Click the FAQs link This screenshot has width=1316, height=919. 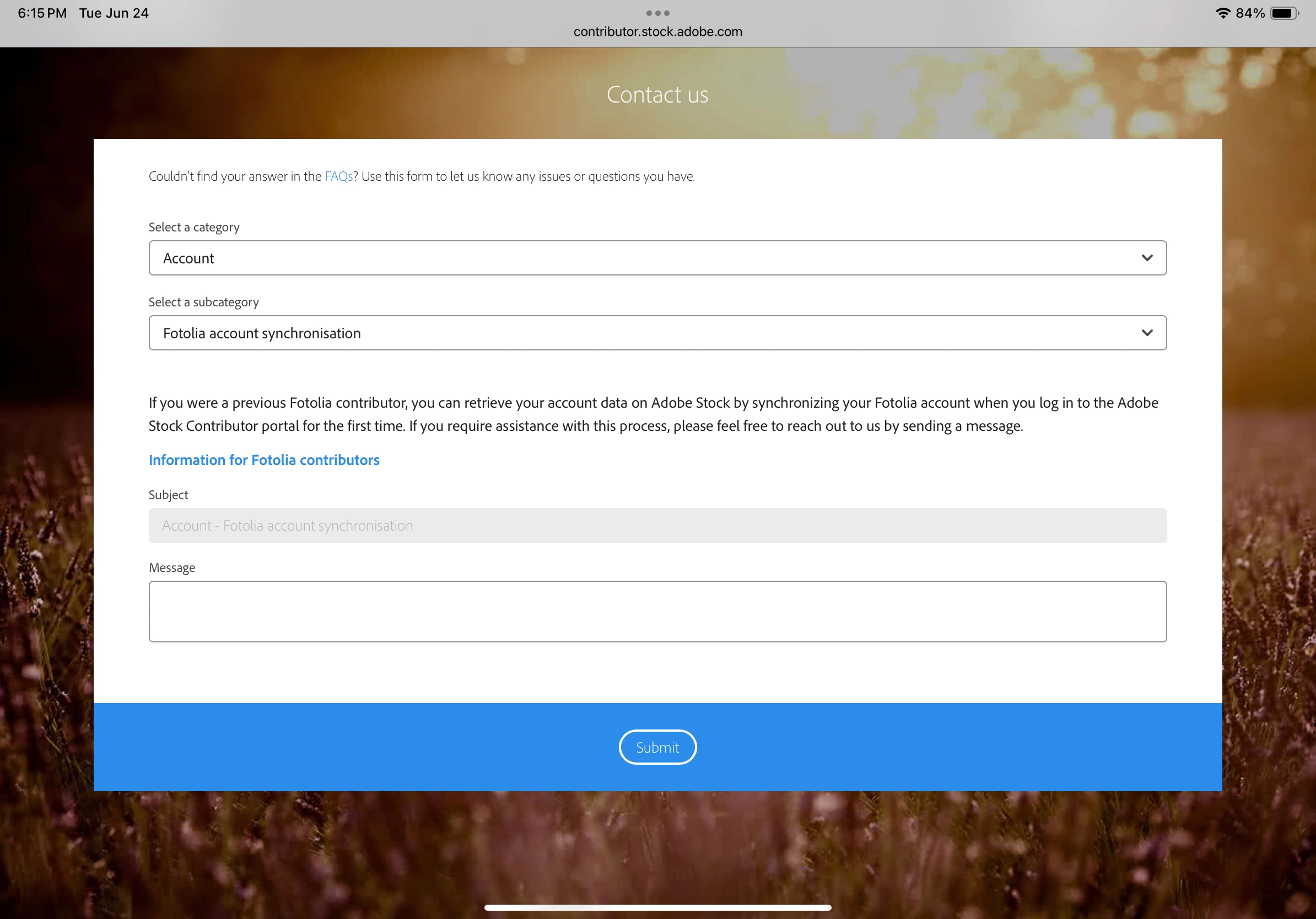coord(338,176)
